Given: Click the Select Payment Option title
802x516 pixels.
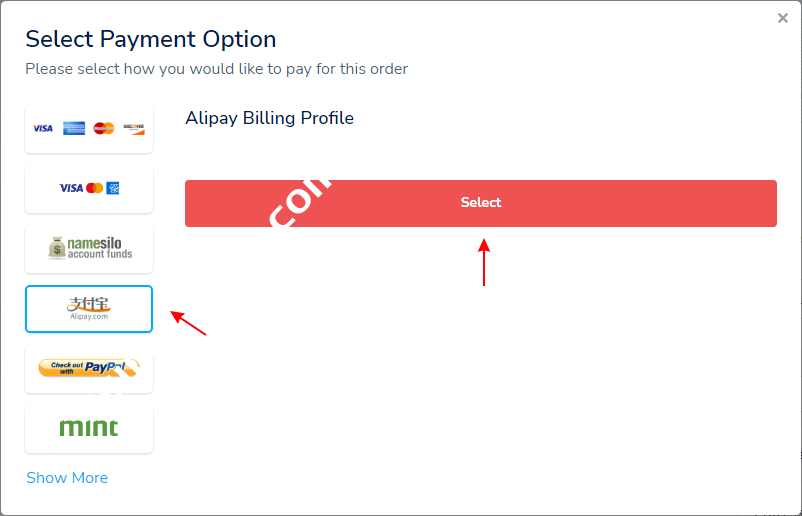Looking at the screenshot, I should (x=151, y=40).
